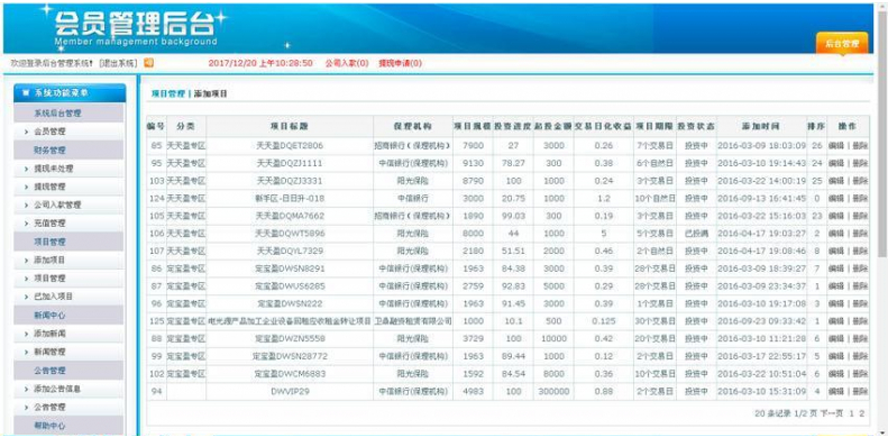Expand the arrow next to 提现未处理

(26, 169)
